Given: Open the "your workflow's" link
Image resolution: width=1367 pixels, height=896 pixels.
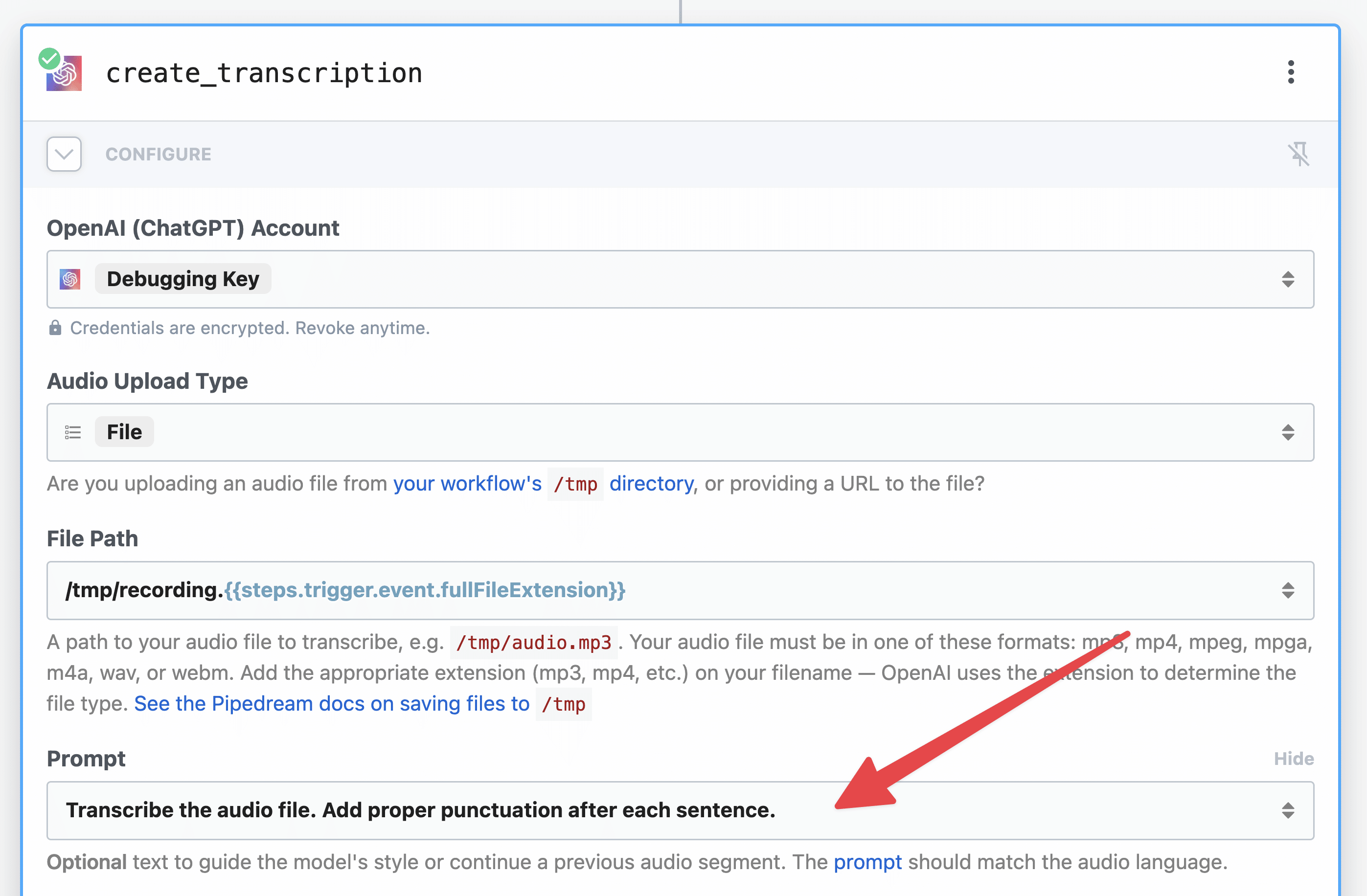Looking at the screenshot, I should 468,483.
